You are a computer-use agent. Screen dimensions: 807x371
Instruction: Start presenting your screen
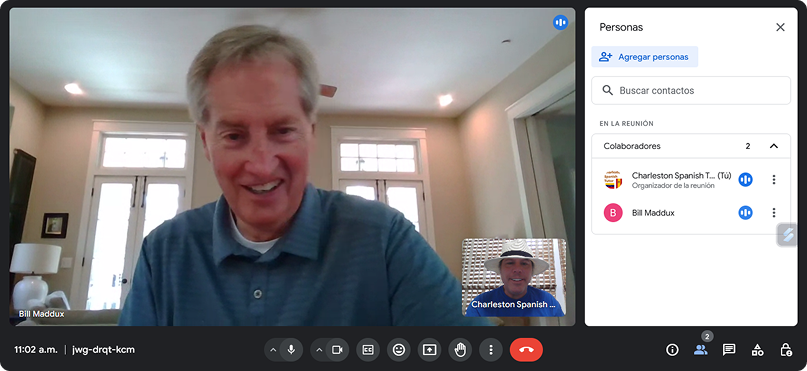tap(429, 350)
